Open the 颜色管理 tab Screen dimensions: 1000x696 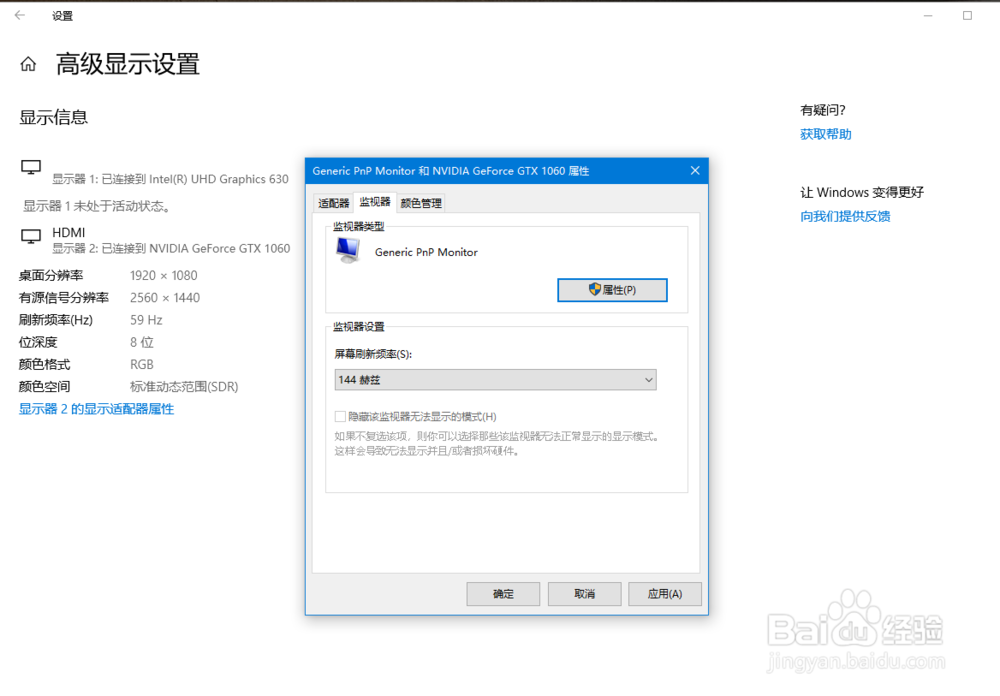click(x=421, y=204)
